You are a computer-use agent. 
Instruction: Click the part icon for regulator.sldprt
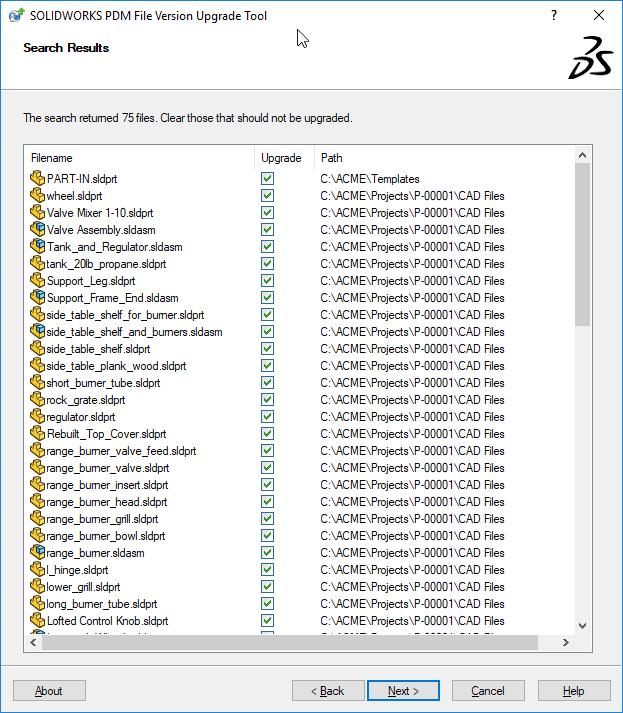[37, 416]
